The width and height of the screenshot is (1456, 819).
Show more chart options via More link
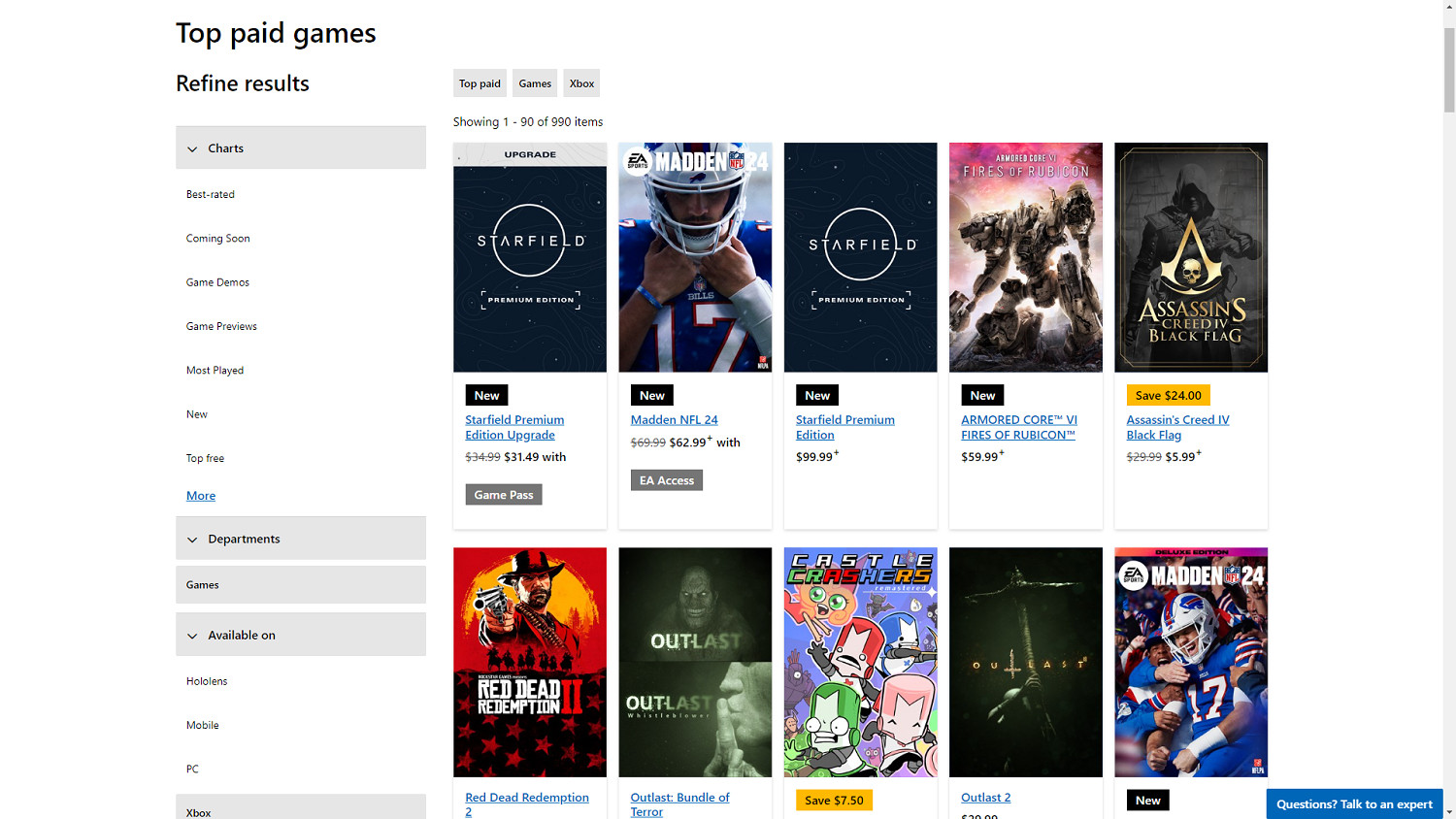click(200, 495)
